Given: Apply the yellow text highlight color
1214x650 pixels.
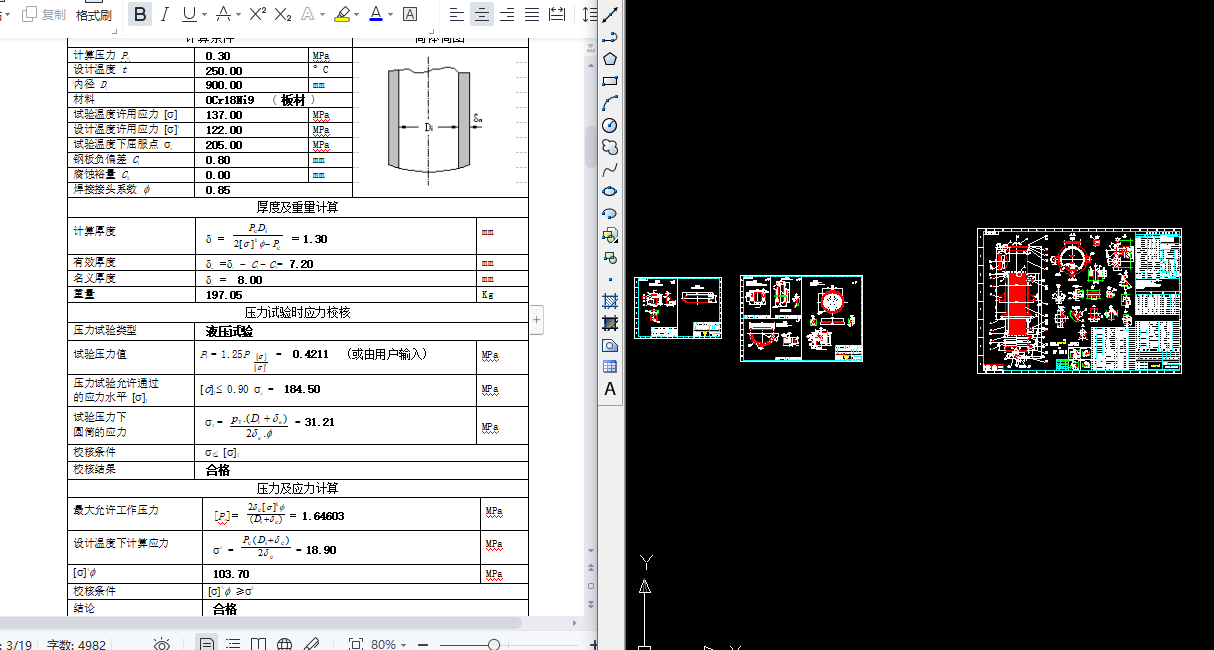Looking at the screenshot, I should (x=342, y=14).
